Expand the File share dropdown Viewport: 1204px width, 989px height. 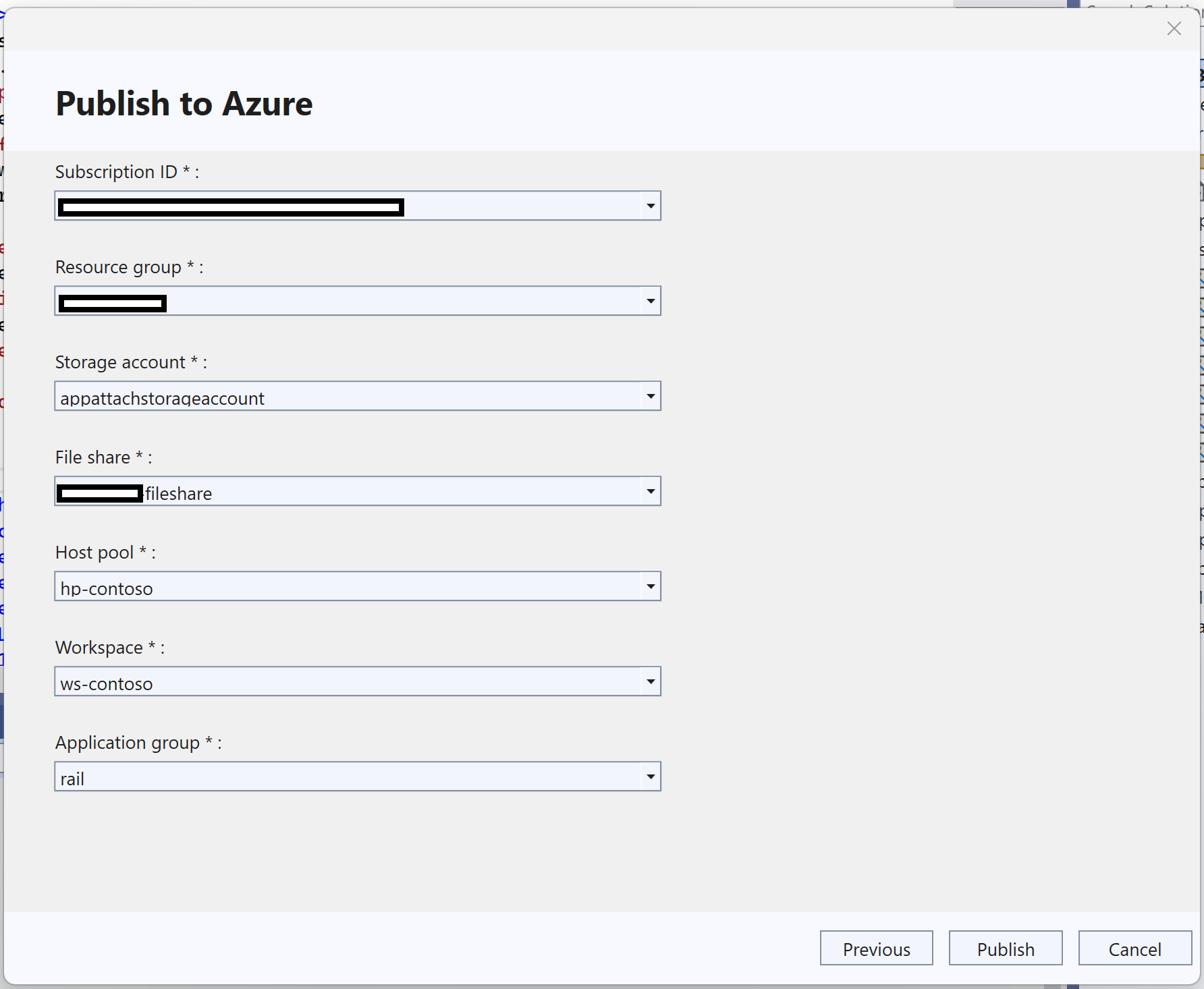coord(649,491)
